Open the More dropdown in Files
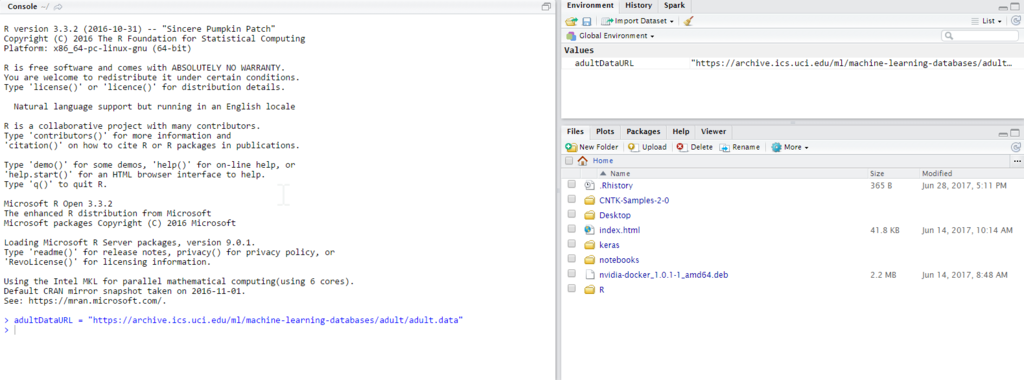Screen dimensions: 1024x380 click(x=790, y=148)
